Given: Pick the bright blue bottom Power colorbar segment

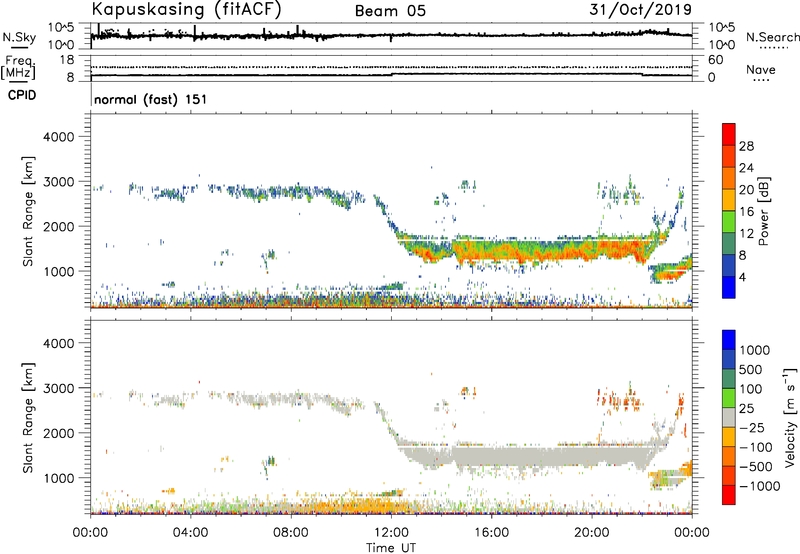Looking at the screenshot, I should pos(729,287).
